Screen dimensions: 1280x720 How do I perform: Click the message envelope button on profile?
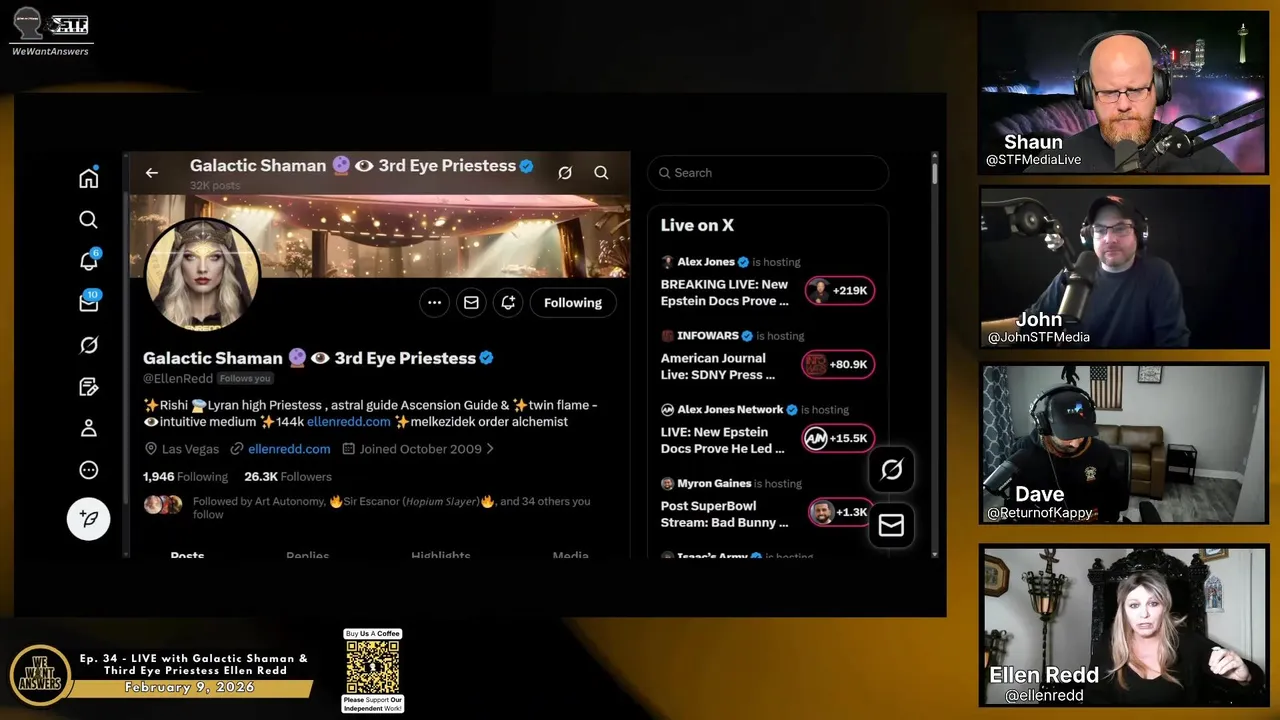coord(471,303)
